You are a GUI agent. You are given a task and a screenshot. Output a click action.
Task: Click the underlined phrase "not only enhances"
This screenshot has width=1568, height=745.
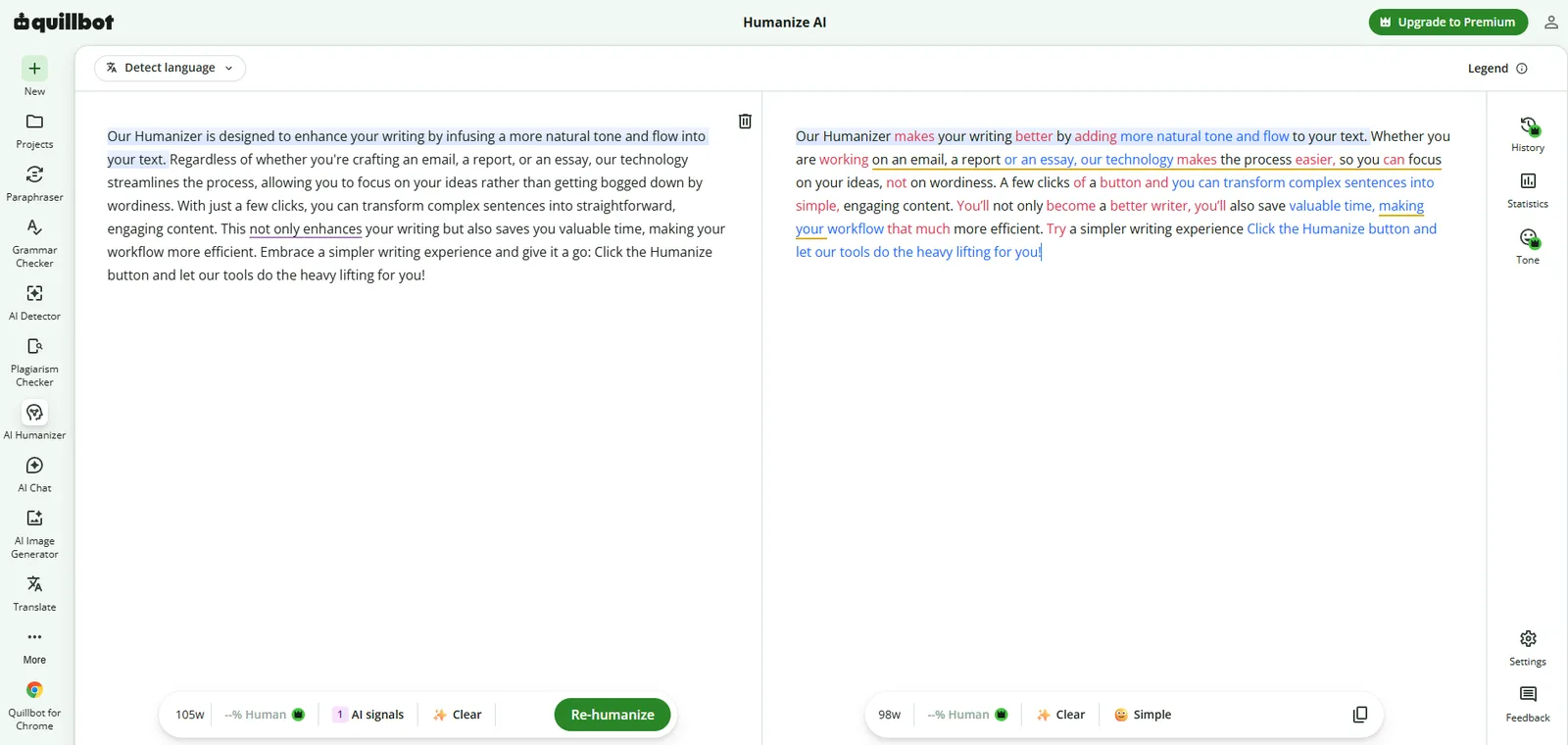tap(306, 228)
